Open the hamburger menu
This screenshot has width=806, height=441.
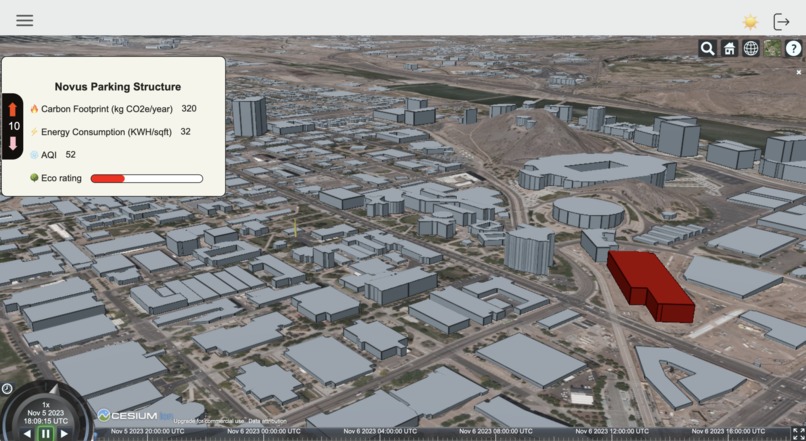click(x=25, y=20)
